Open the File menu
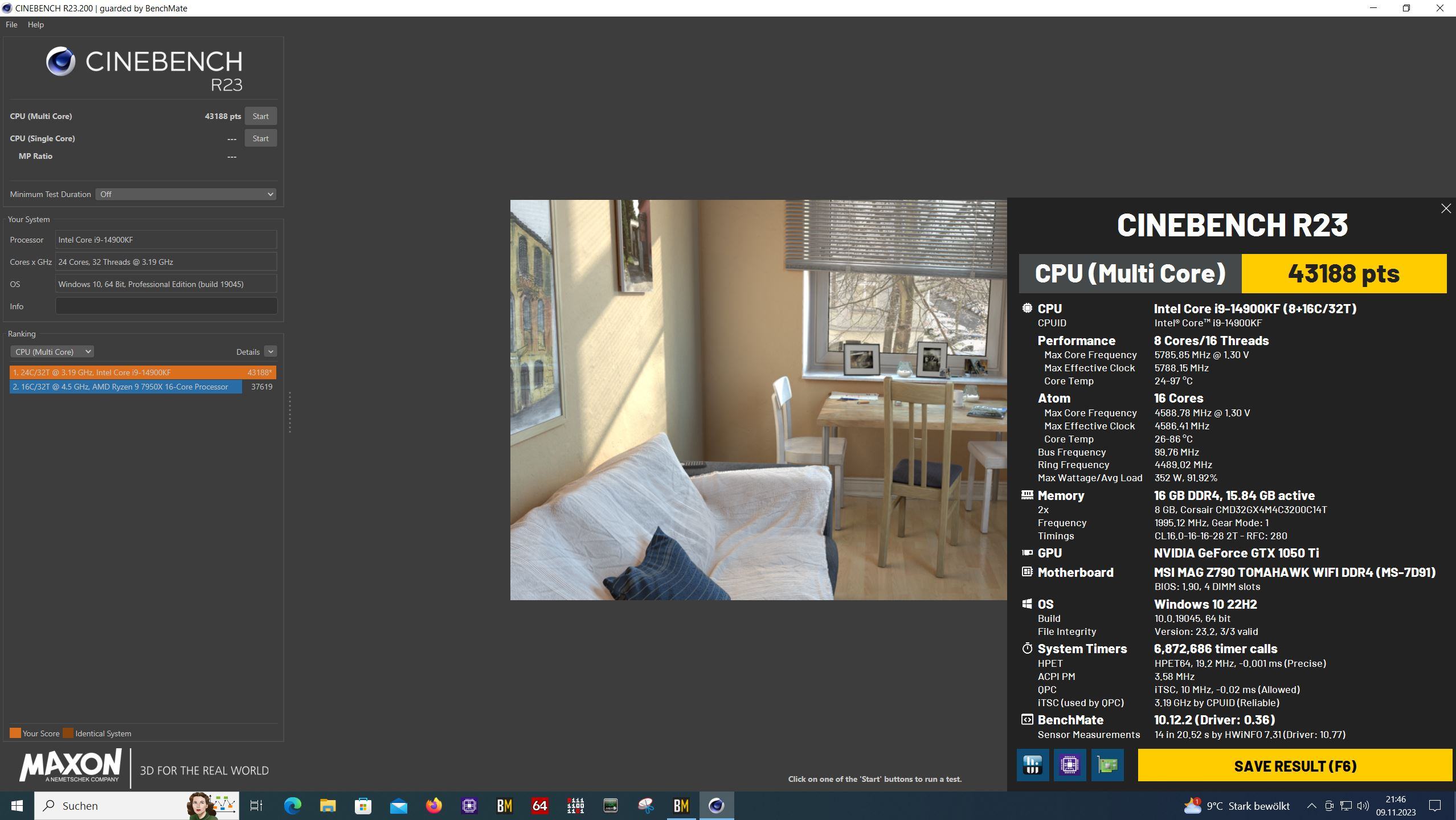The image size is (1456, 820). click(x=11, y=24)
